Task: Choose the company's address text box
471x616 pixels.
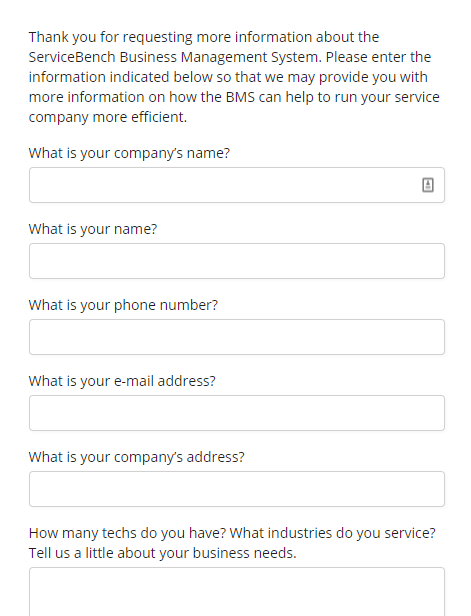Action: pos(237,489)
